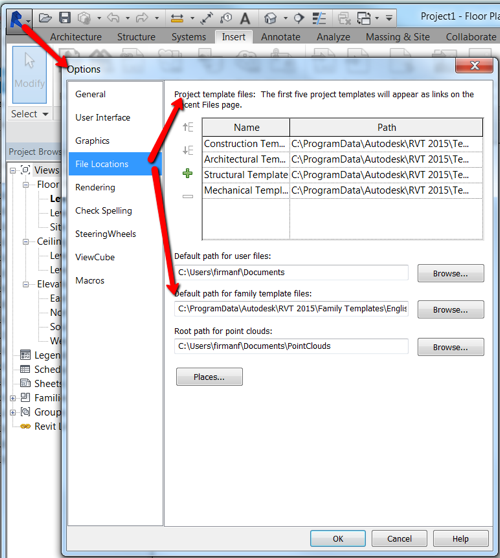Screen dimensions: 500x558
Task: Select Rendering in Options sidebar
Action: (95, 188)
